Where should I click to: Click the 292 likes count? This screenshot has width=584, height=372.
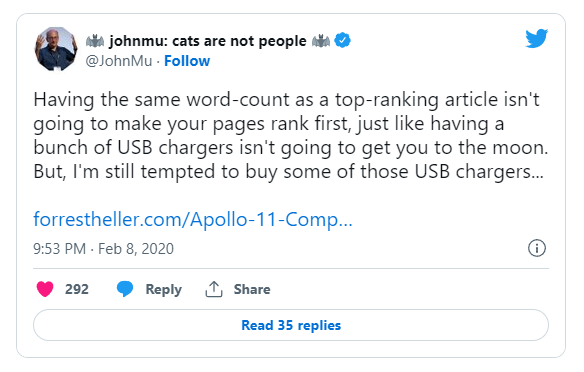click(77, 289)
